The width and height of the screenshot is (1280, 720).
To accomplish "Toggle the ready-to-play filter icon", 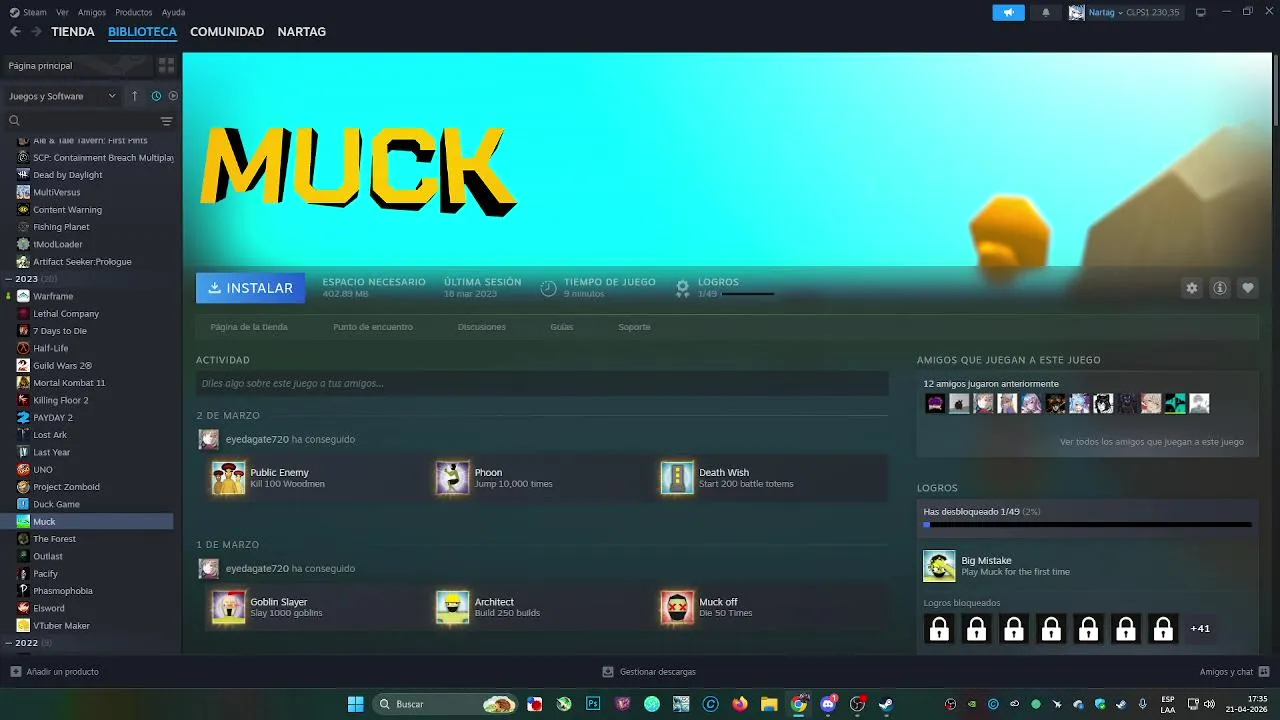I will pos(173,96).
